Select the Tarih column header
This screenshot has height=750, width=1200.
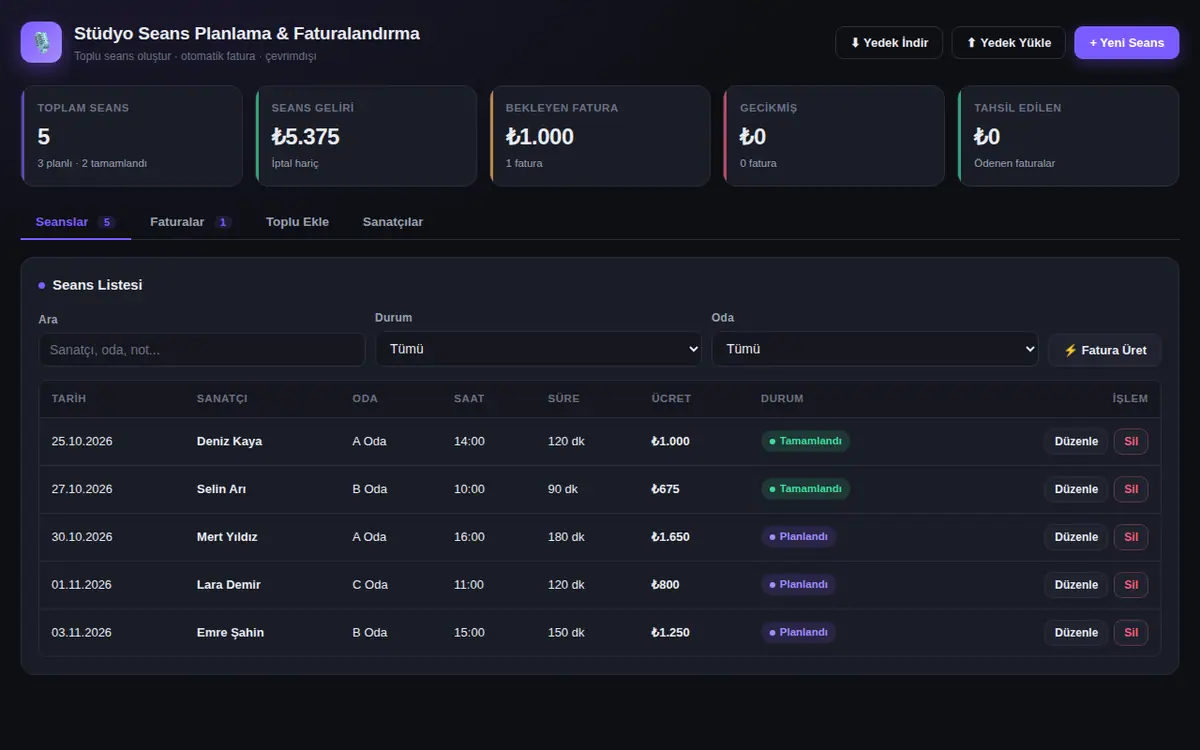coord(69,398)
